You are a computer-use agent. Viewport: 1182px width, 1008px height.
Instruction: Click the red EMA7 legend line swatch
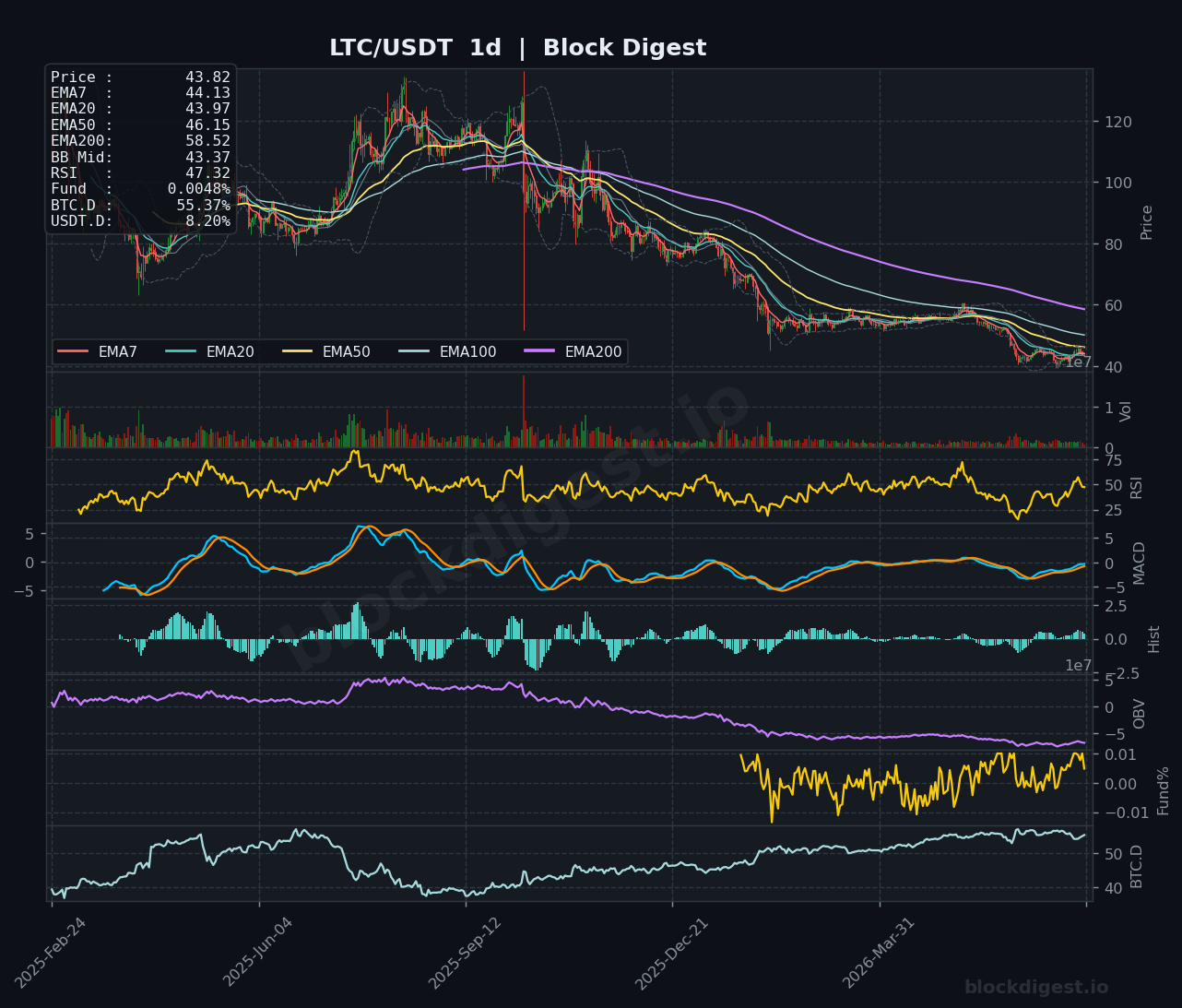[73, 351]
